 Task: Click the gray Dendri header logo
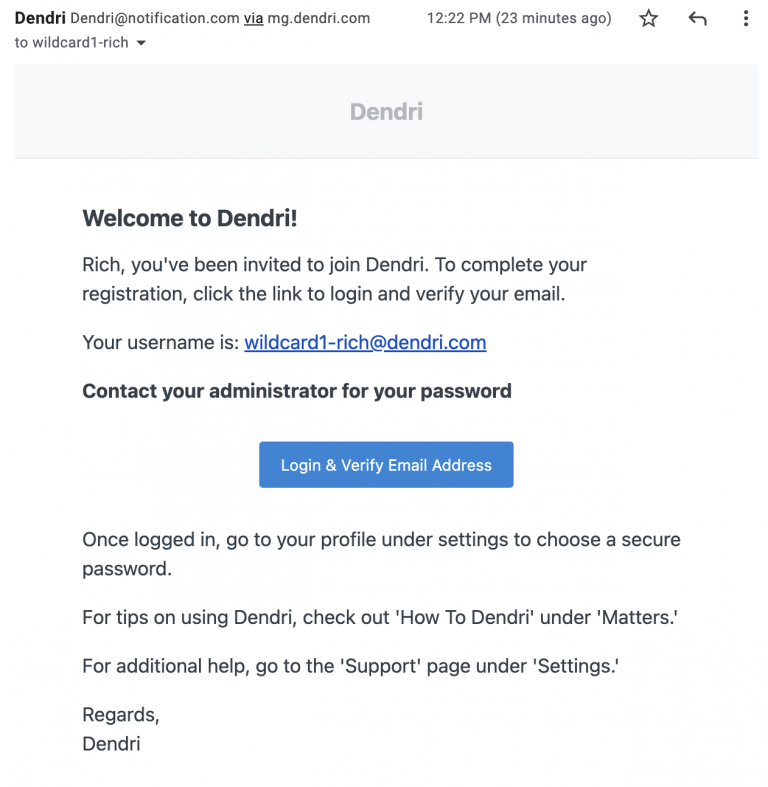click(x=386, y=111)
